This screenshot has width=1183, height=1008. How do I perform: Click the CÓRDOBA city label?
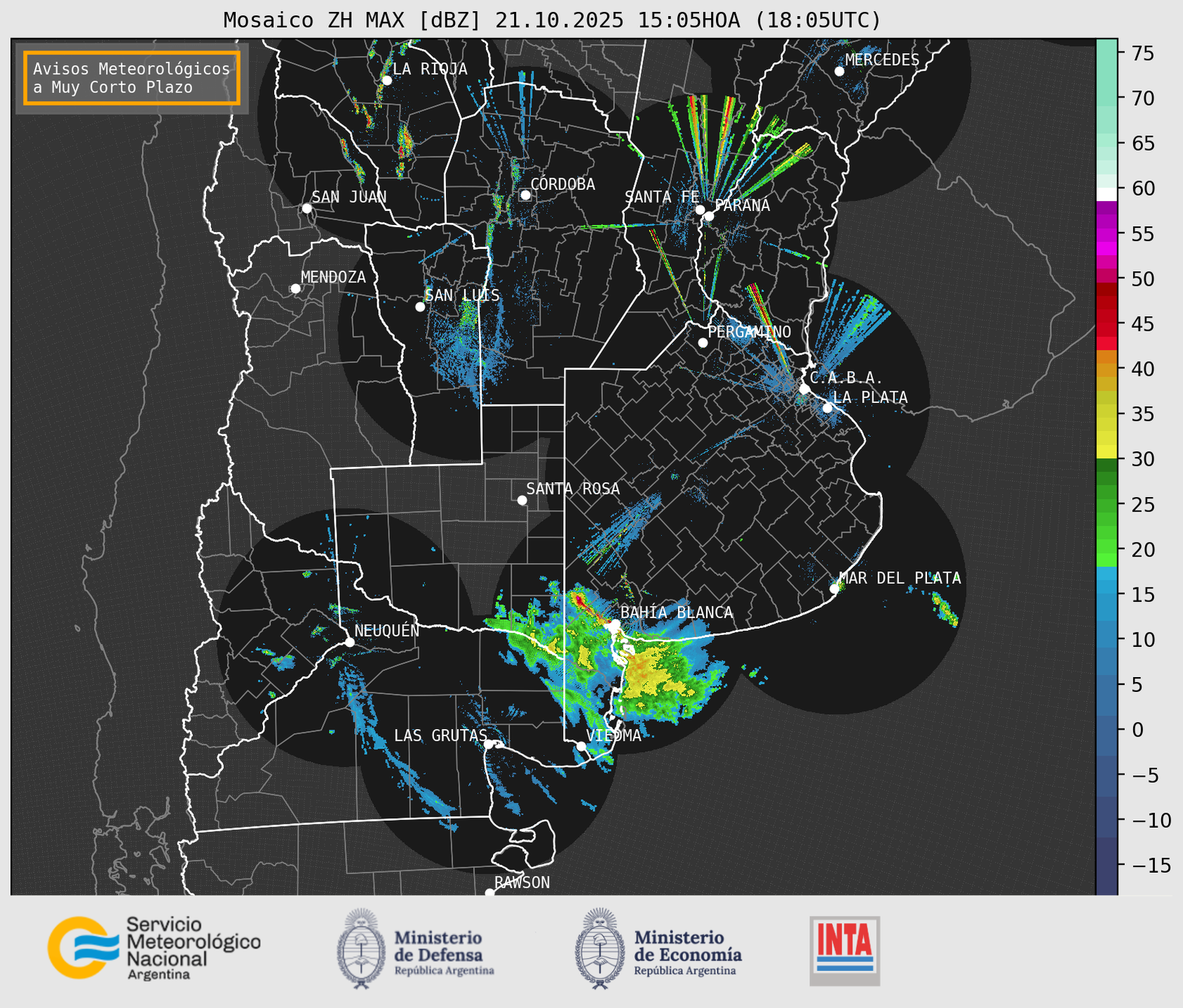click(562, 184)
